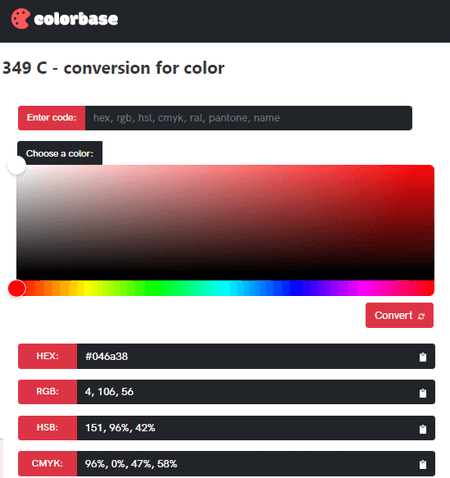Screen dimensions: 450x478
Task: Copy the RGB value with clipboard icon
Action: tap(423, 393)
